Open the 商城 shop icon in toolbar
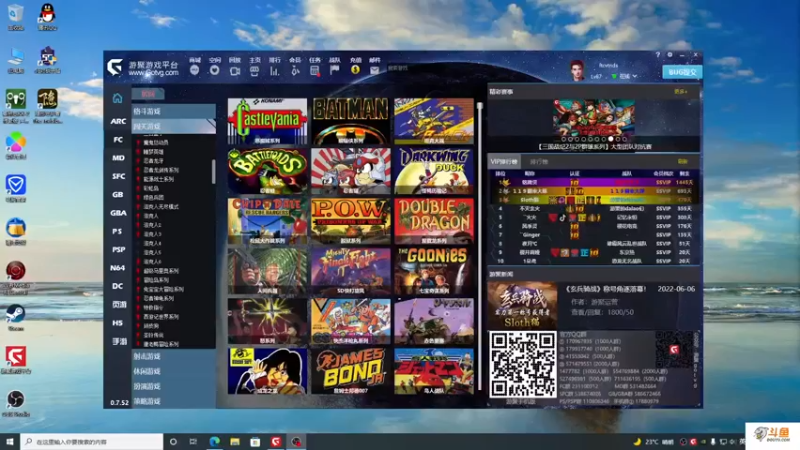800x450 pixels. [194, 70]
